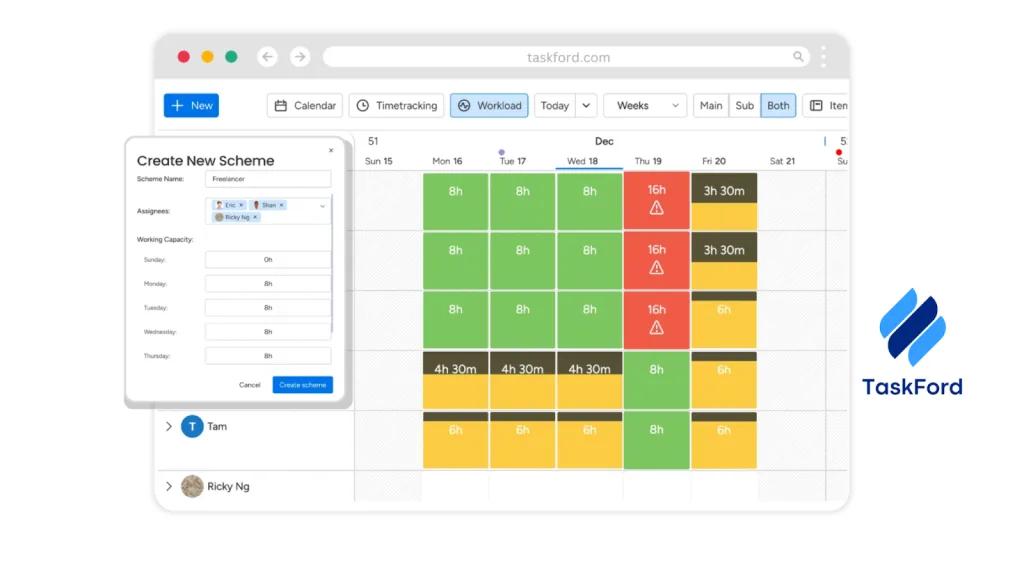Open the Calendar view
The image size is (1024, 576).
click(305, 106)
